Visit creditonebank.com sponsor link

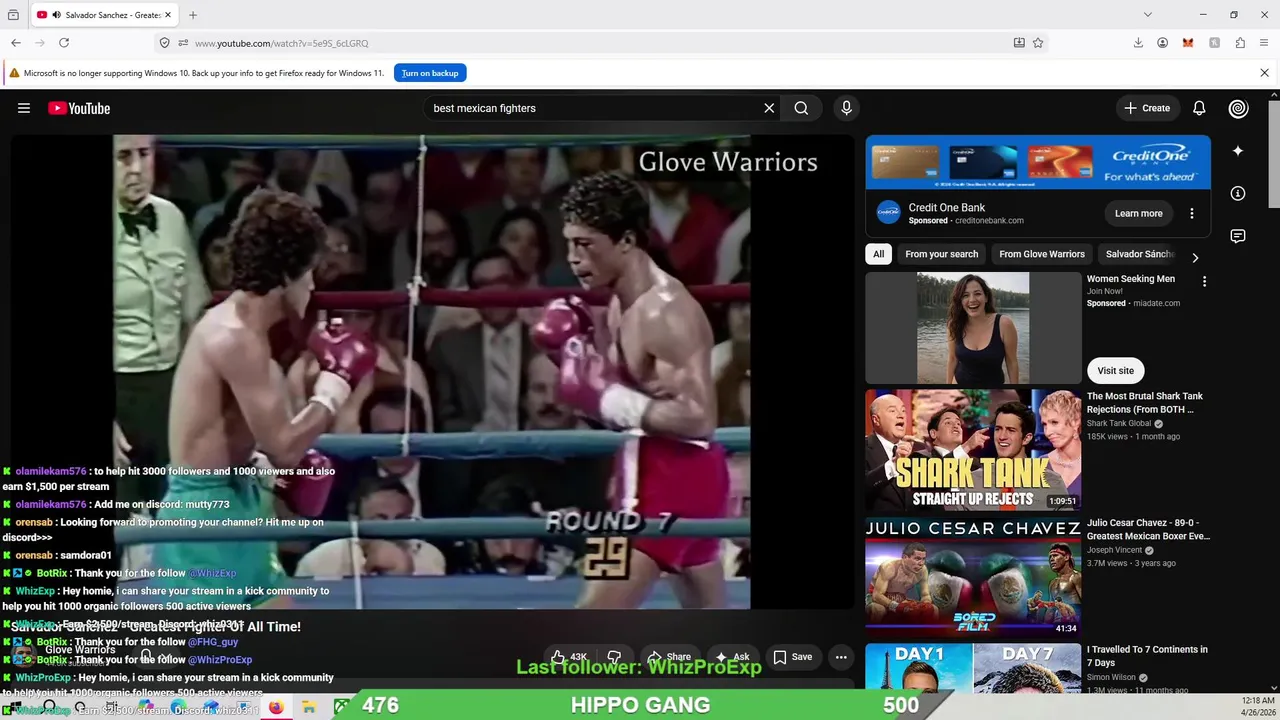(989, 220)
